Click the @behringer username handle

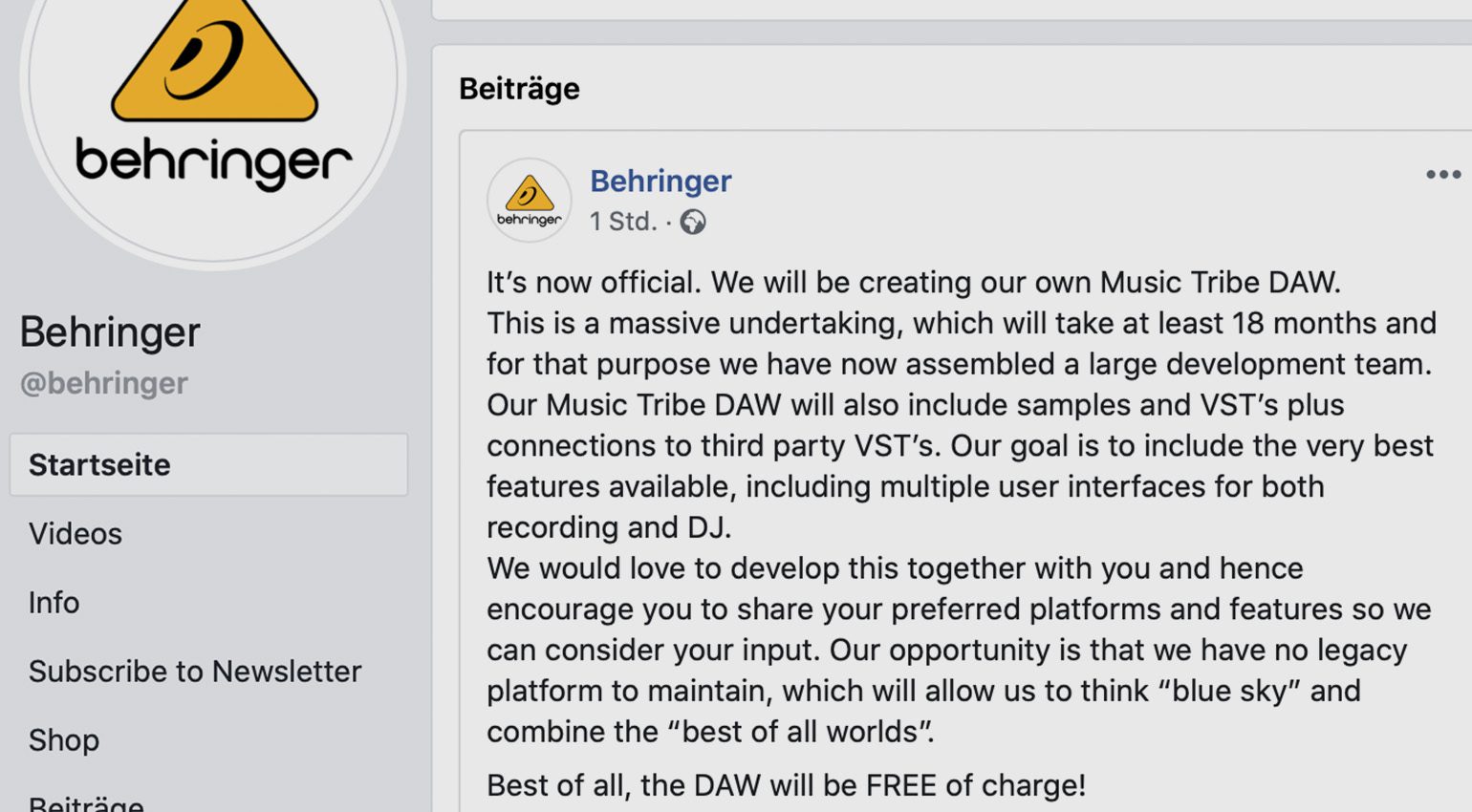(104, 383)
